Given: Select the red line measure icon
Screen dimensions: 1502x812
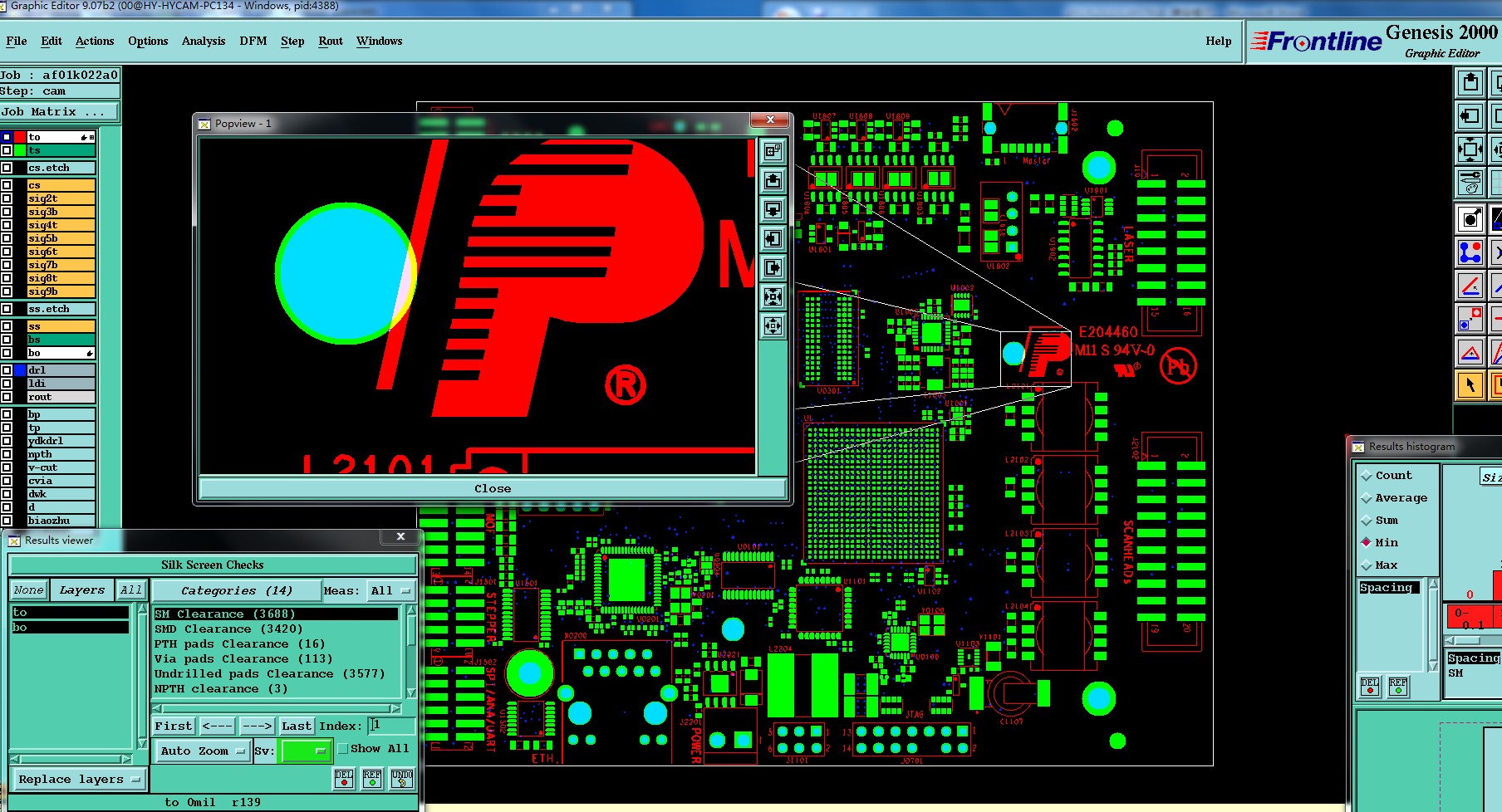Looking at the screenshot, I should [1470, 286].
